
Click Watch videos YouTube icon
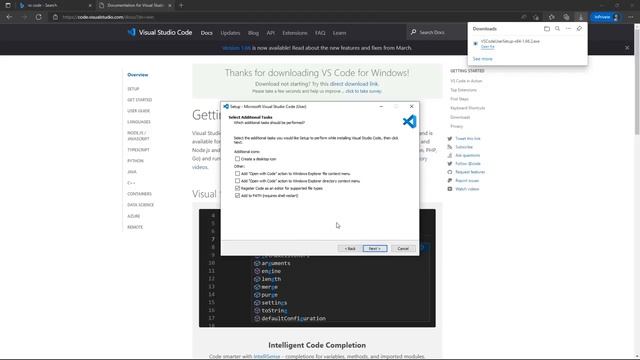pyautogui.click(x=450, y=189)
